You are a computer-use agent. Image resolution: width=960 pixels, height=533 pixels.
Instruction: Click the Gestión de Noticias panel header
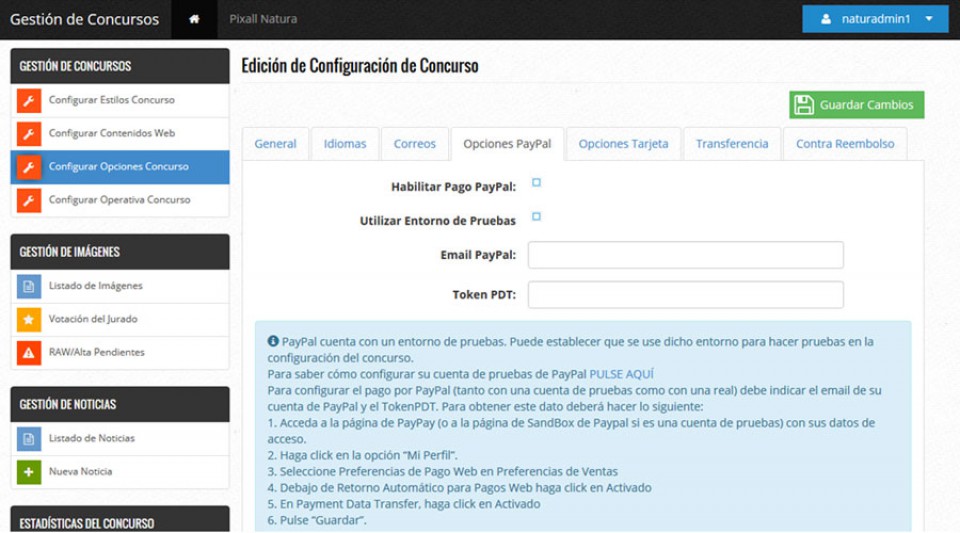120,404
